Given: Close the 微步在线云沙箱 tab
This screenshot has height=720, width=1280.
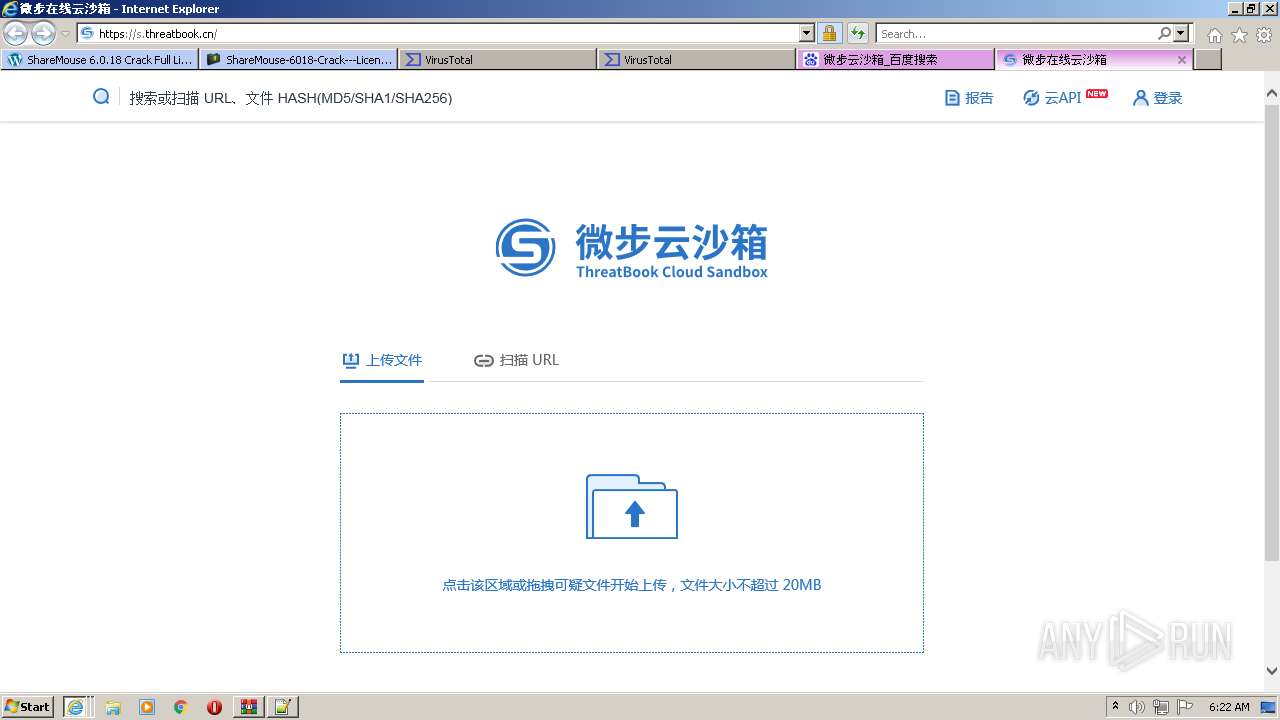Looking at the screenshot, I should (x=1182, y=60).
